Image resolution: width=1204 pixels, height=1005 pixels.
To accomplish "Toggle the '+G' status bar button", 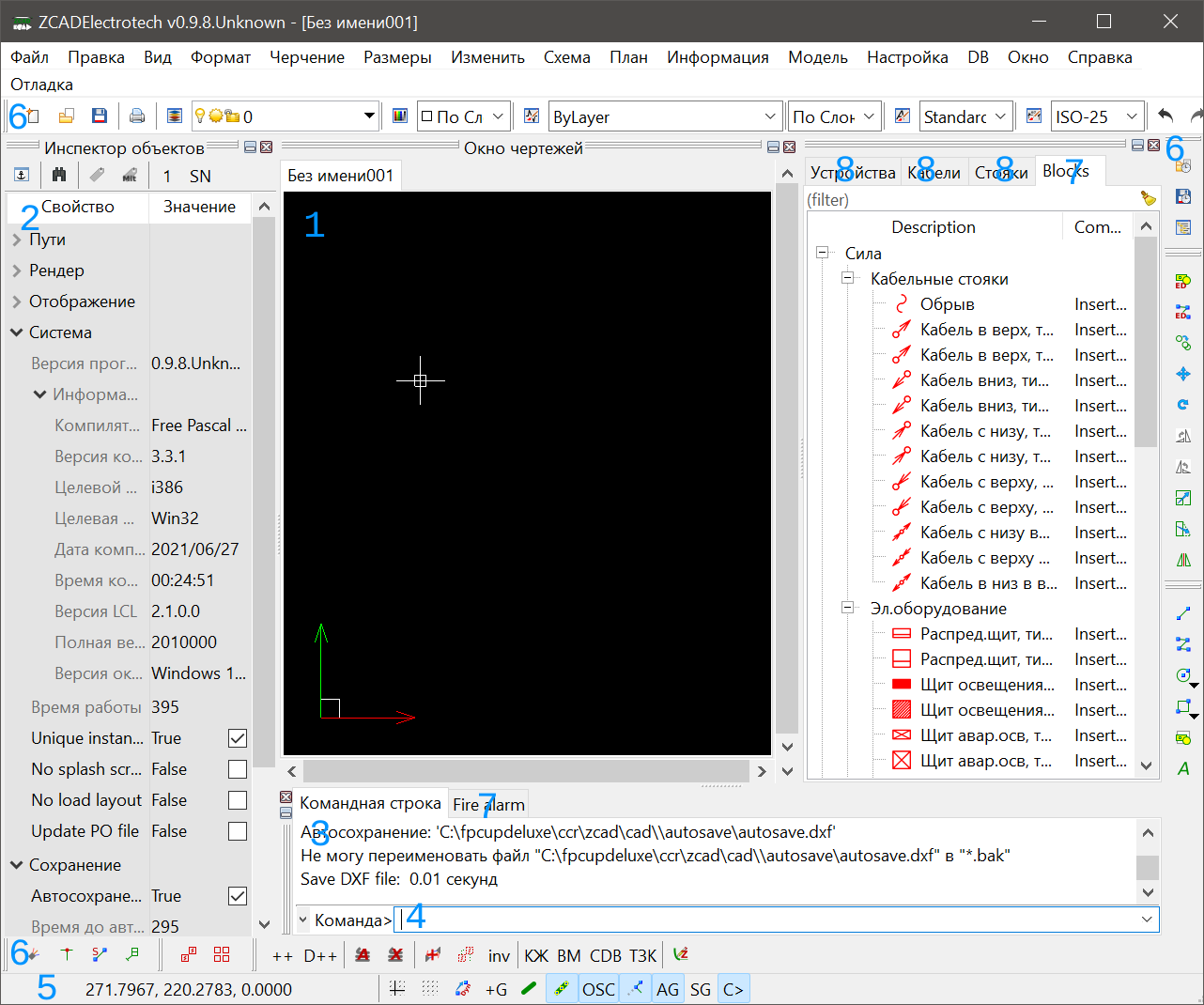I will click(x=496, y=989).
